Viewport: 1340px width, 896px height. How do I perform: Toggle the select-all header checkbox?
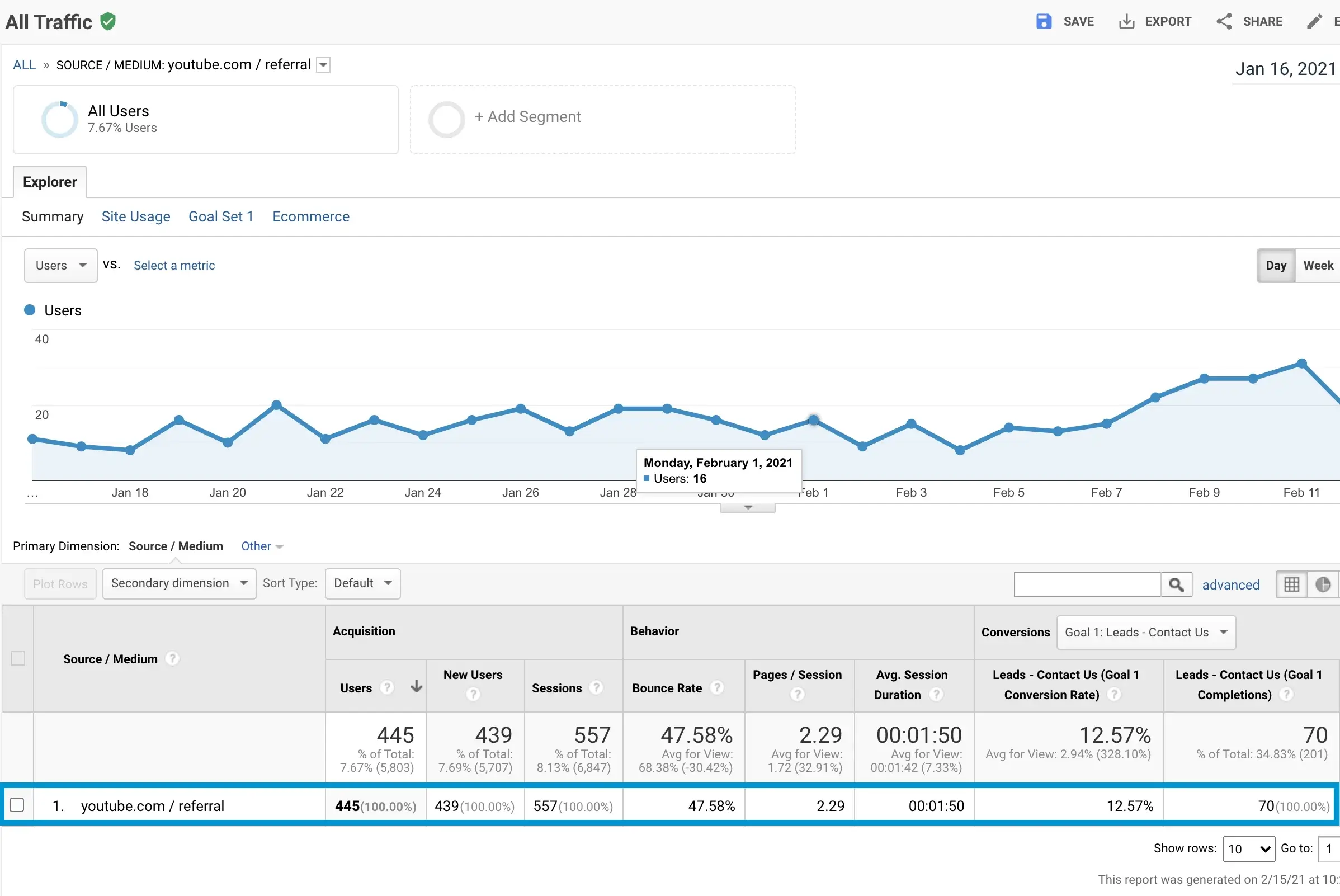(x=18, y=658)
